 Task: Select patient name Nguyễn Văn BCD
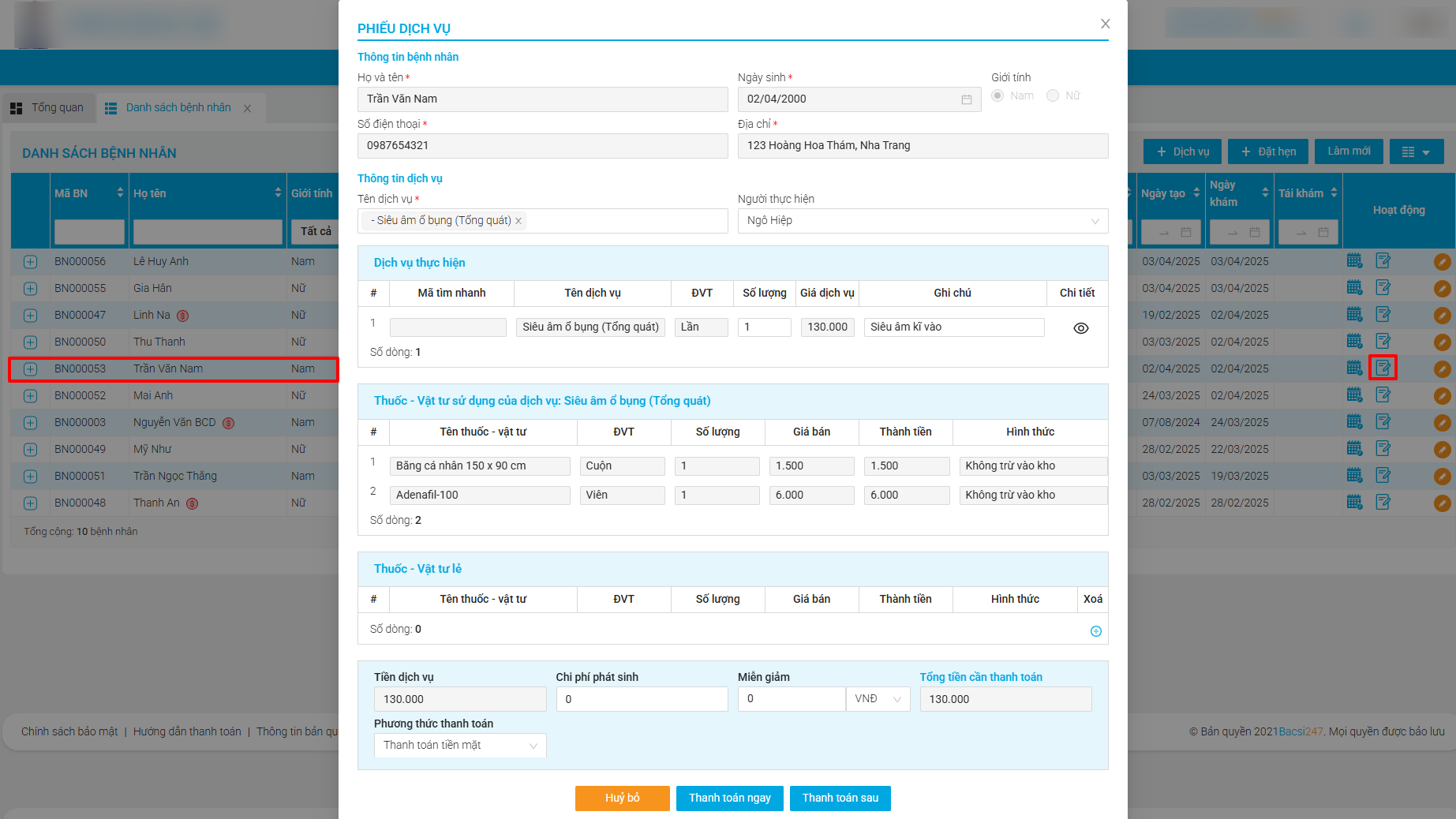coord(174,423)
